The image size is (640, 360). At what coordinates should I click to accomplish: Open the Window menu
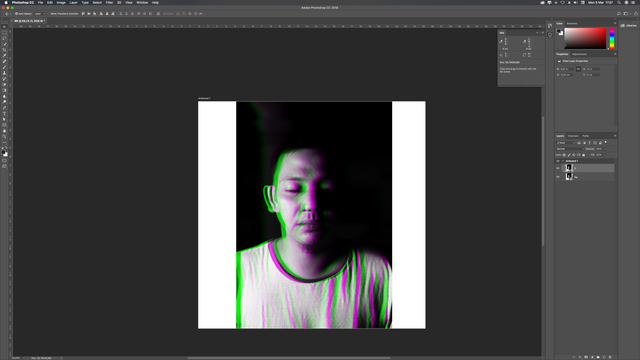coord(142,2)
